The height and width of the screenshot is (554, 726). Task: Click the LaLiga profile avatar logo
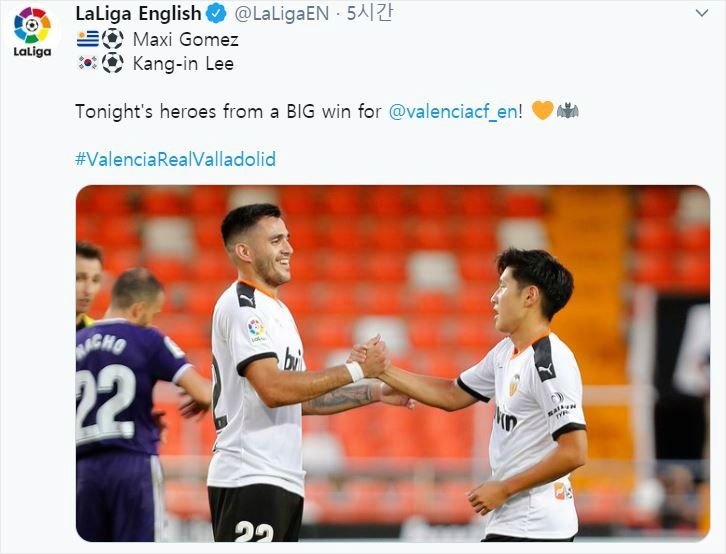pyautogui.click(x=32, y=31)
